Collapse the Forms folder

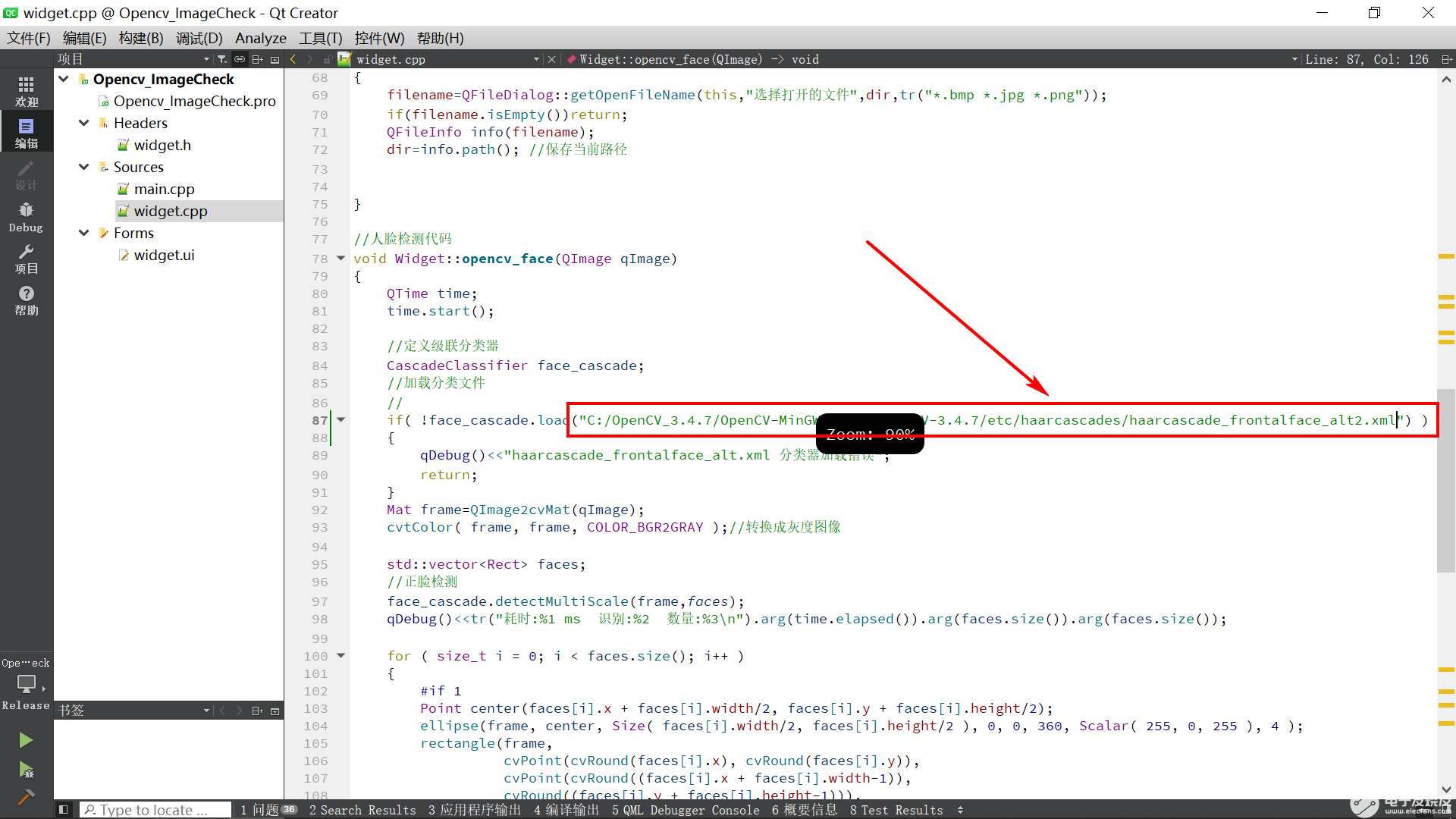[84, 233]
